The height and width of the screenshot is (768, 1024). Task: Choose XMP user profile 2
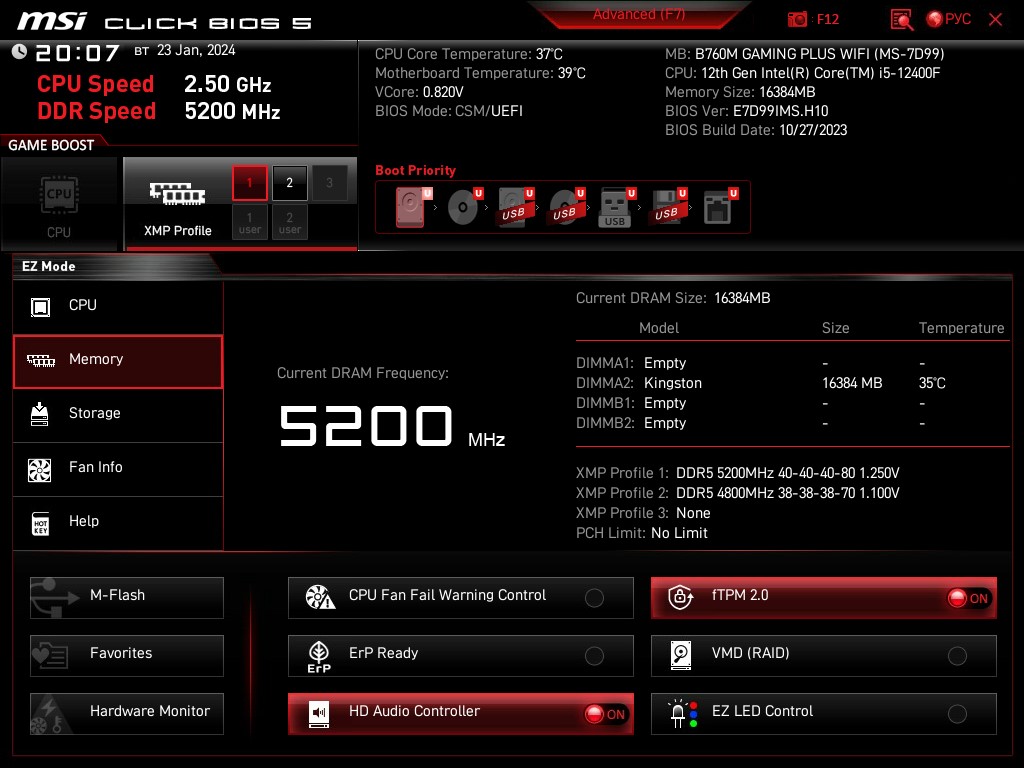(x=289, y=223)
